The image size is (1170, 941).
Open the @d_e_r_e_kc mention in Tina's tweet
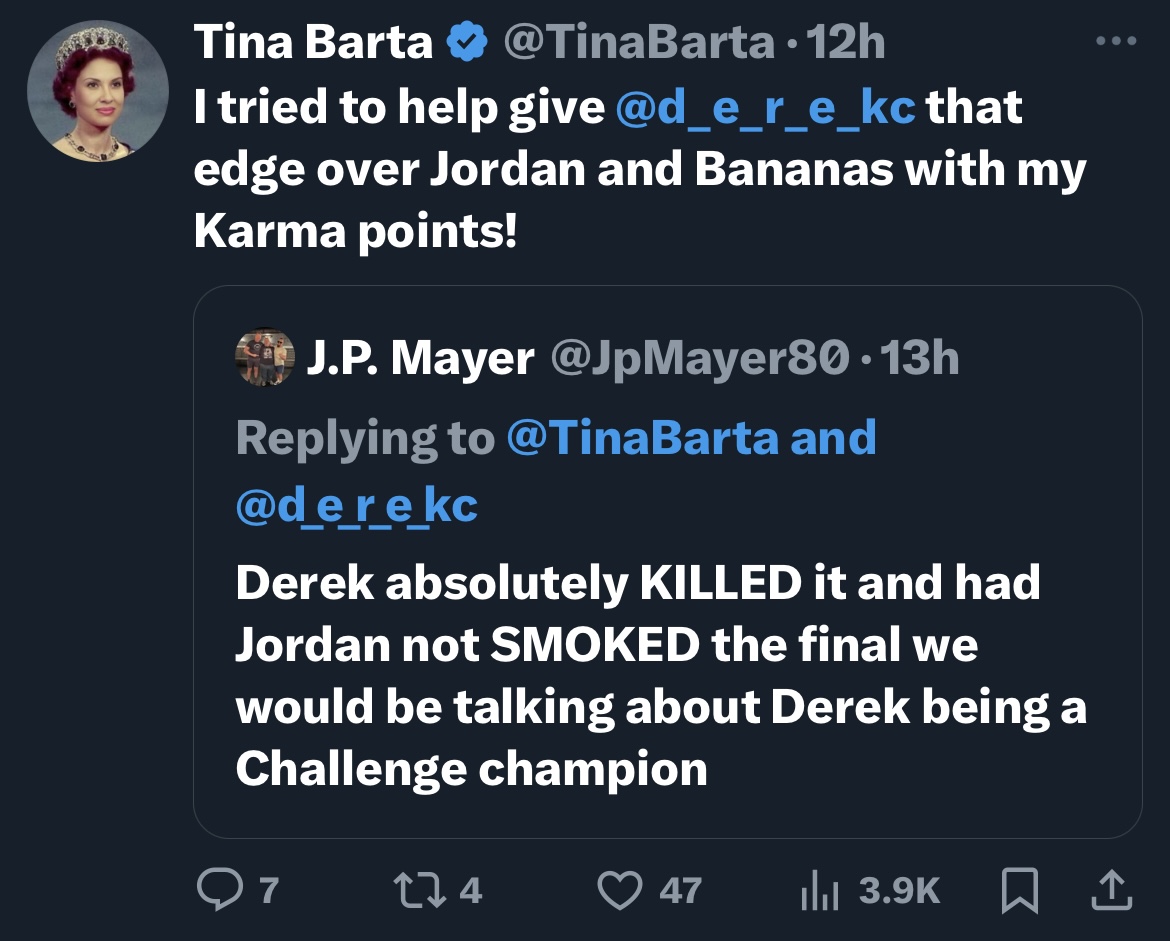(x=766, y=107)
